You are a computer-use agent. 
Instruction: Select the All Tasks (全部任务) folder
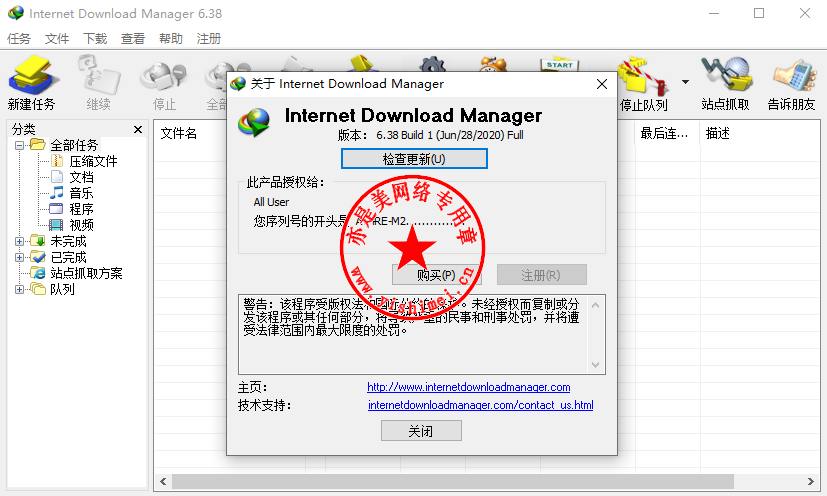pyautogui.click(x=74, y=145)
